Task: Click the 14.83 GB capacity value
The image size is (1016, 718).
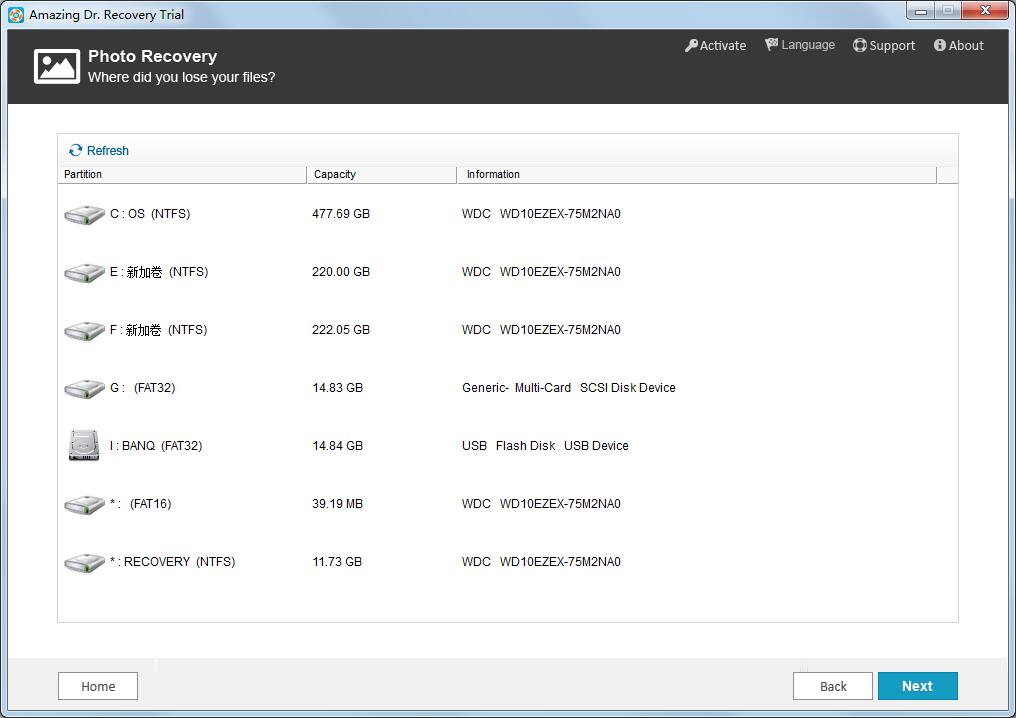Action: click(x=338, y=388)
